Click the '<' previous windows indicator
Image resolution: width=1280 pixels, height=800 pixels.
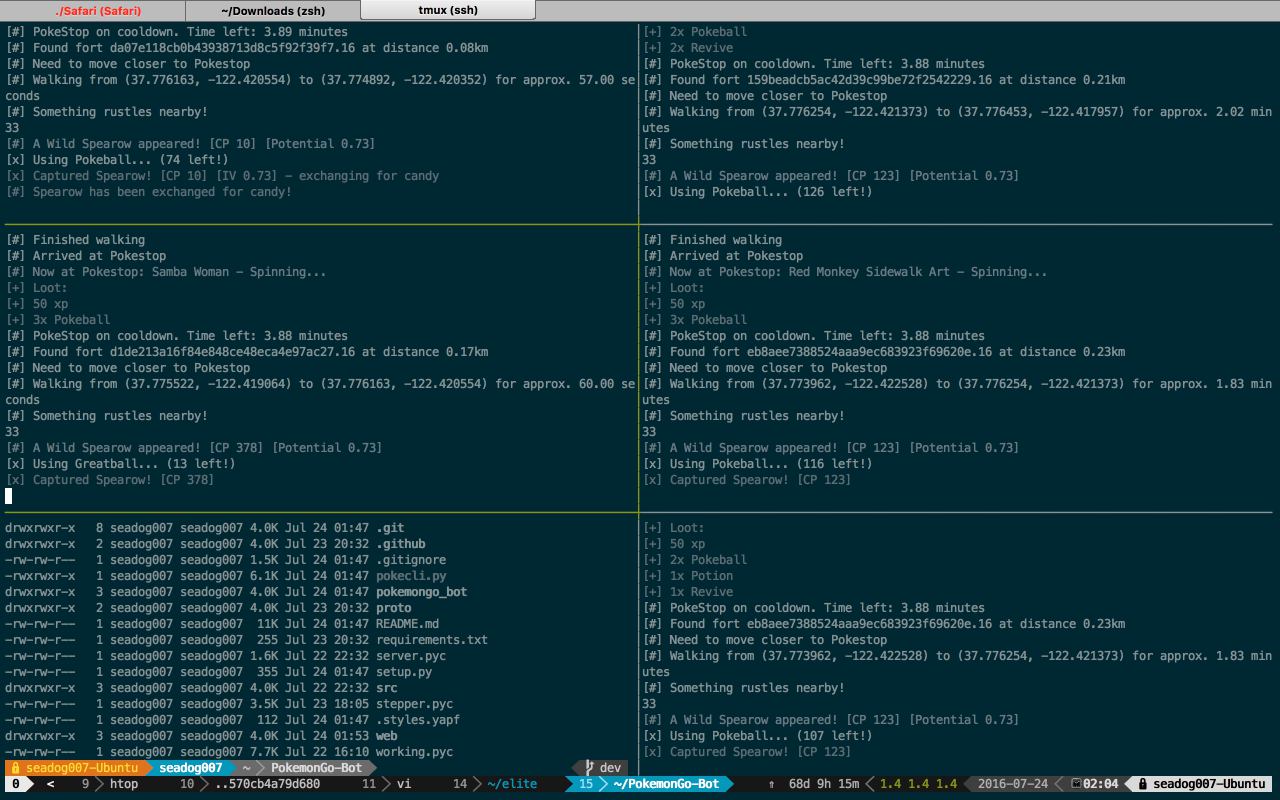click(x=51, y=784)
